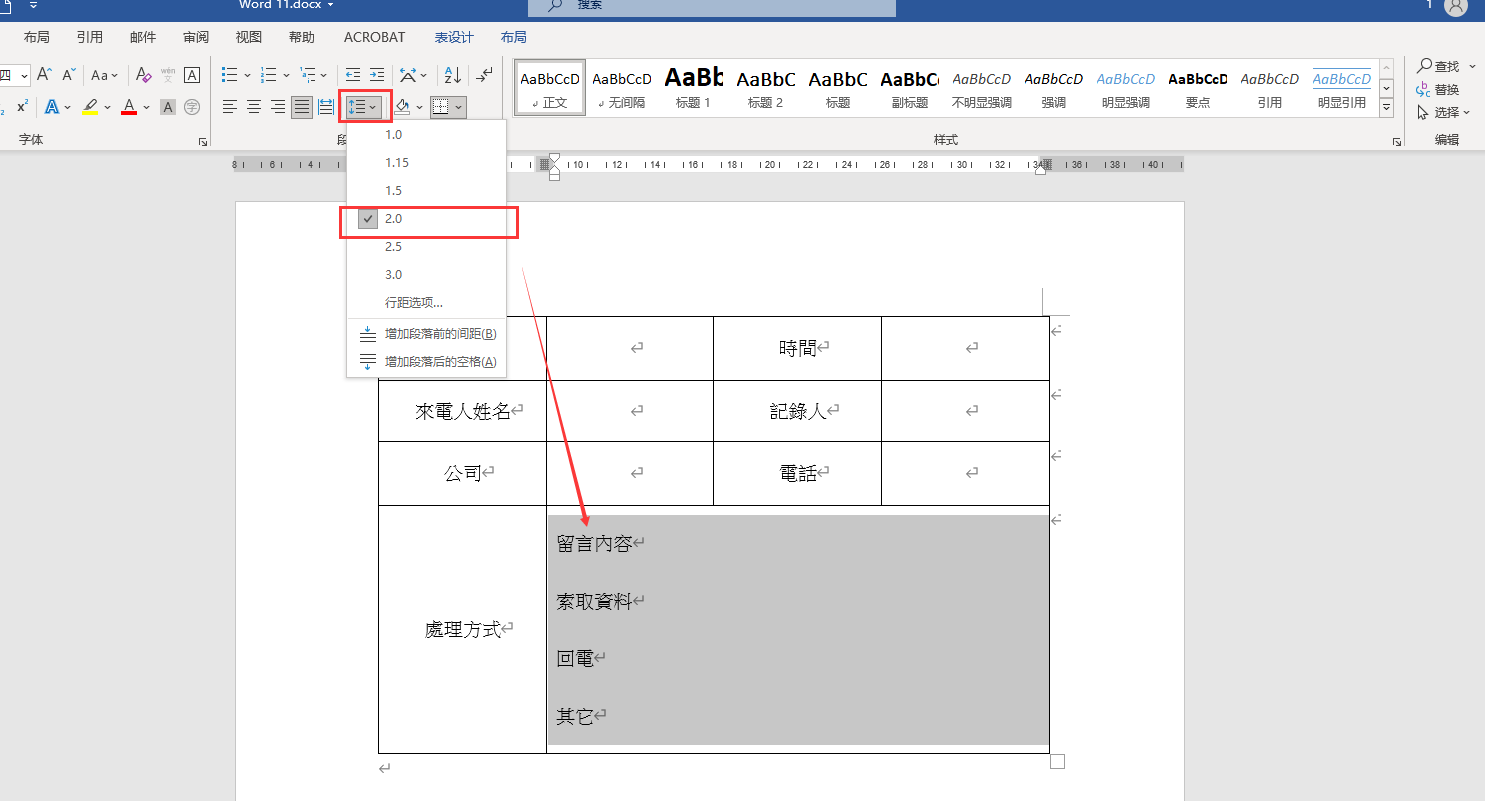This screenshot has width=1485, height=801.
Task: Click the Text Effects icon
Action: point(52,106)
